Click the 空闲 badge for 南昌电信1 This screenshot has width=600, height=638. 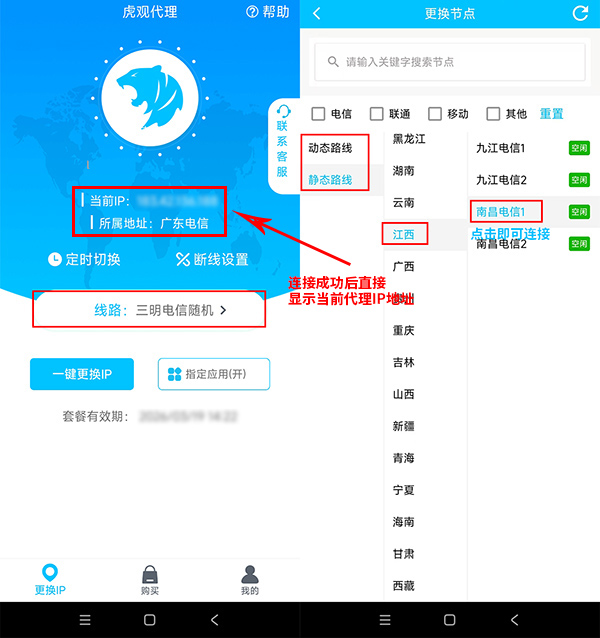[579, 212]
